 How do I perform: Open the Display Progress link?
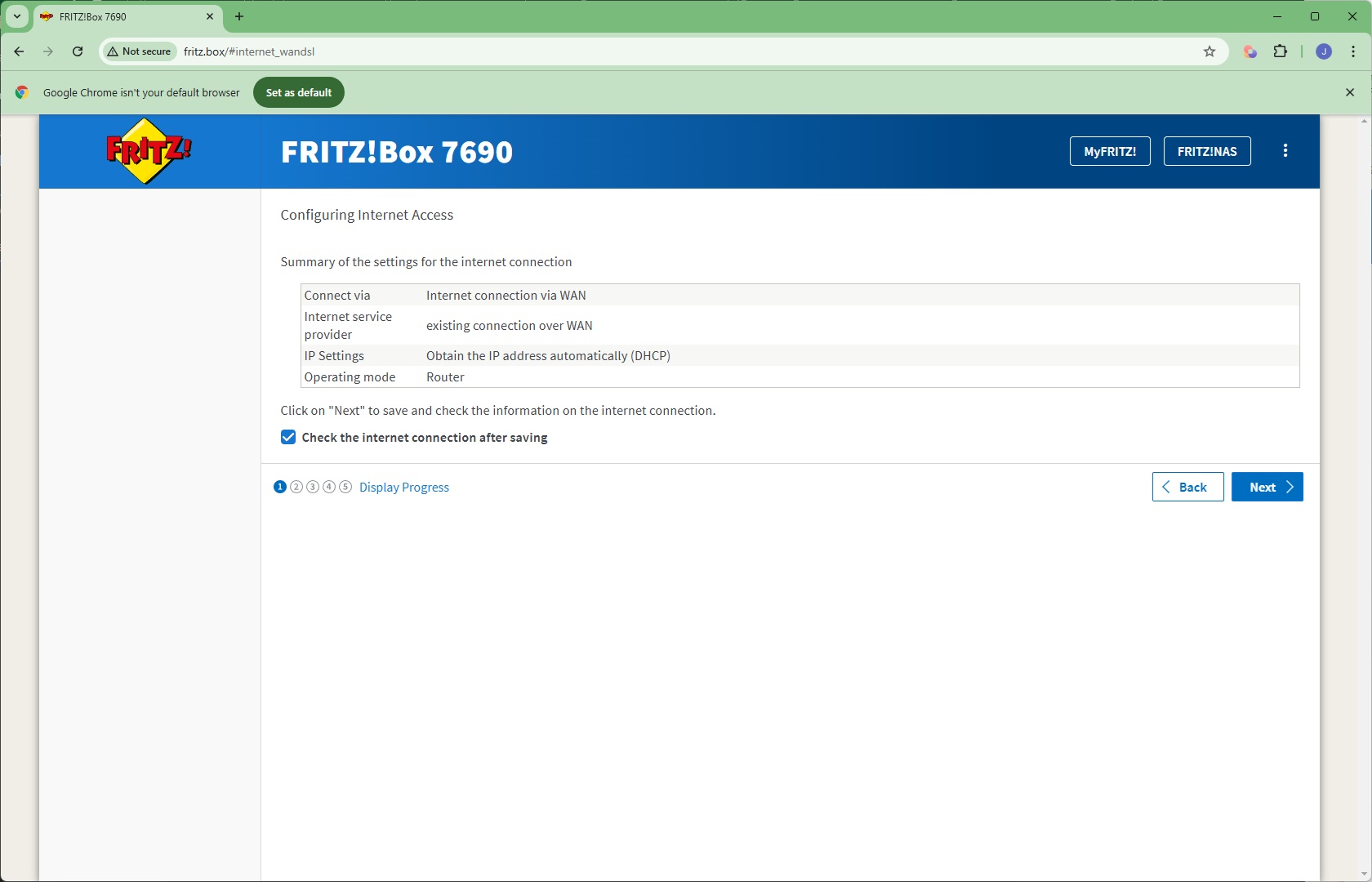point(404,488)
